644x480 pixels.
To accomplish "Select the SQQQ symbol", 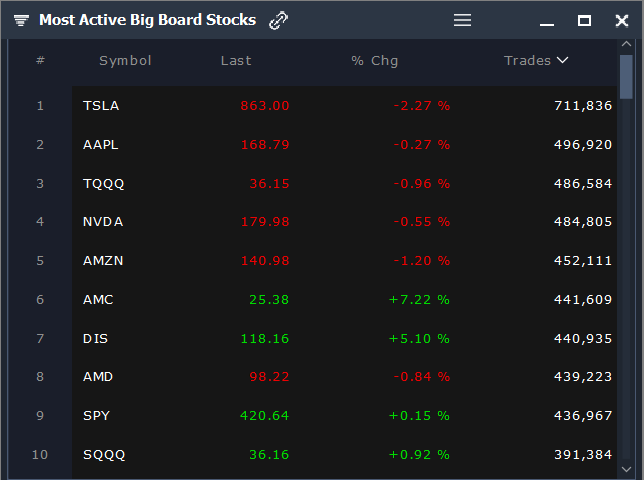I will pos(104,455).
